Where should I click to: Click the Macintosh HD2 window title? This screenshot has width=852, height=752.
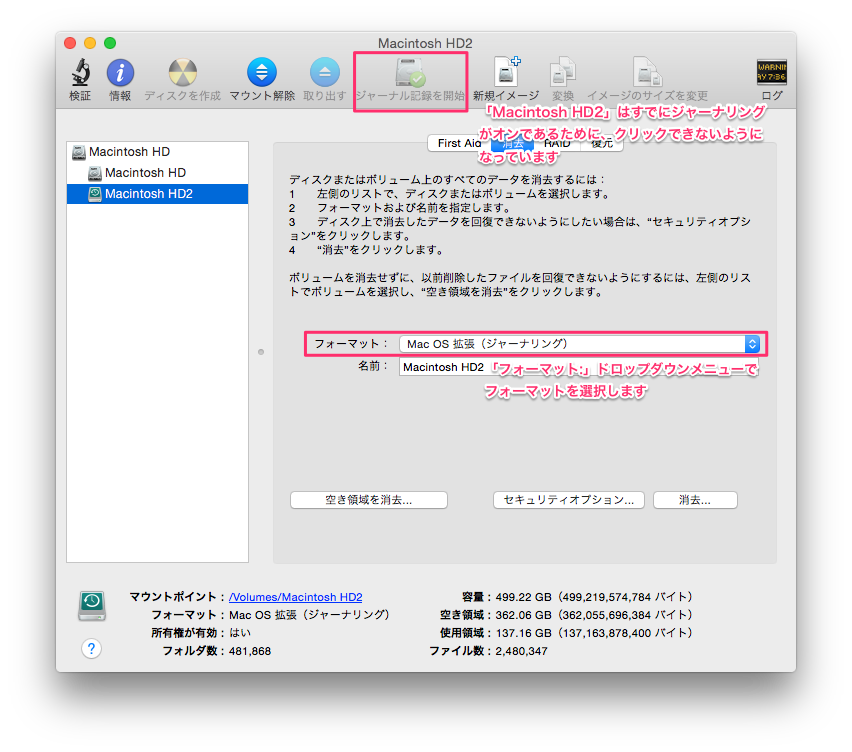click(x=425, y=43)
